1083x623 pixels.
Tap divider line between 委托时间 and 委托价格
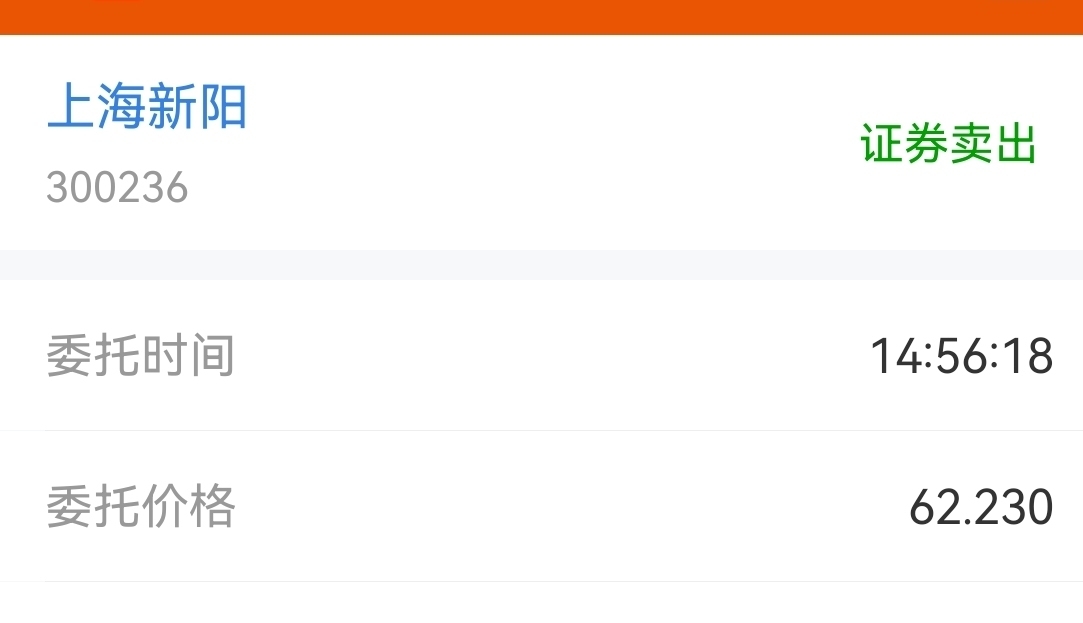(x=564, y=430)
